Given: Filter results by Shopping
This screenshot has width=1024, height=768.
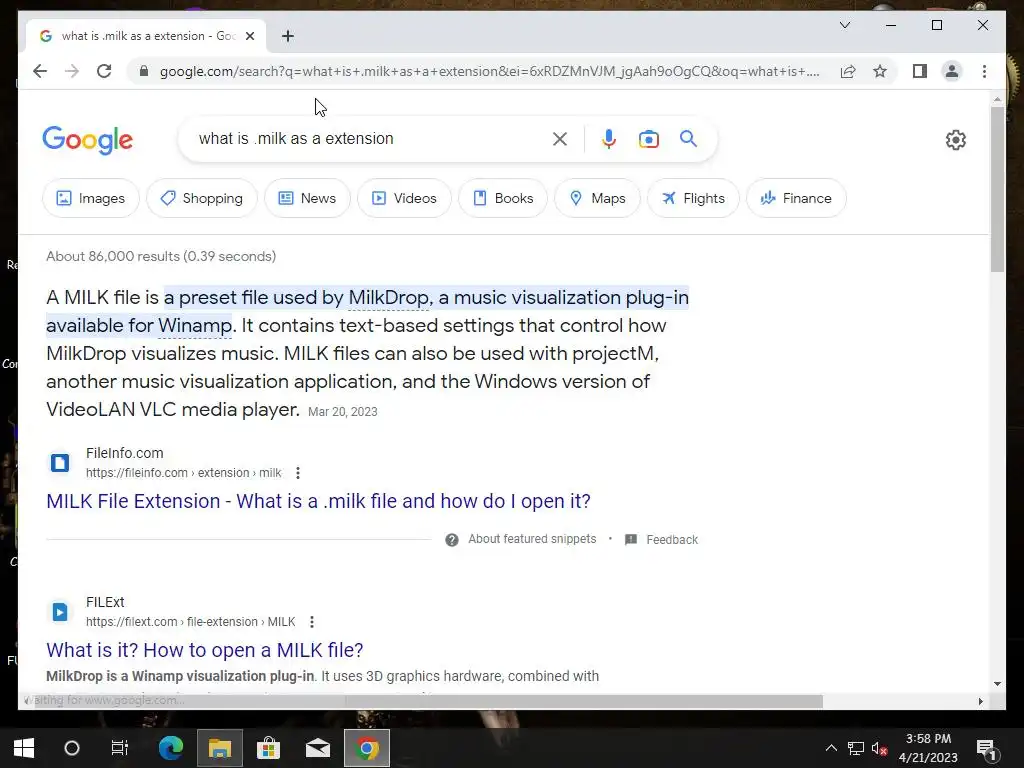Looking at the screenshot, I should pyautogui.click(x=202, y=198).
